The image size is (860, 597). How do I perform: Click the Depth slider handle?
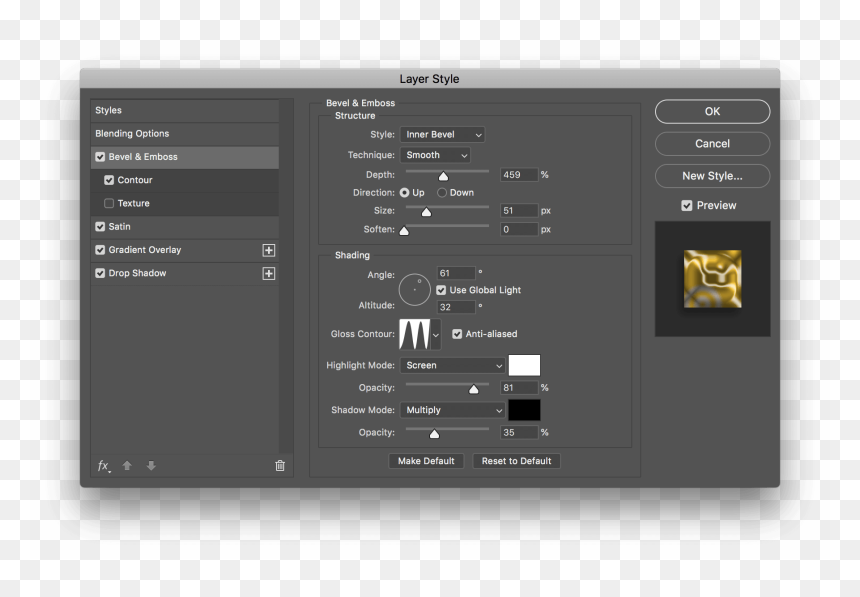click(443, 176)
